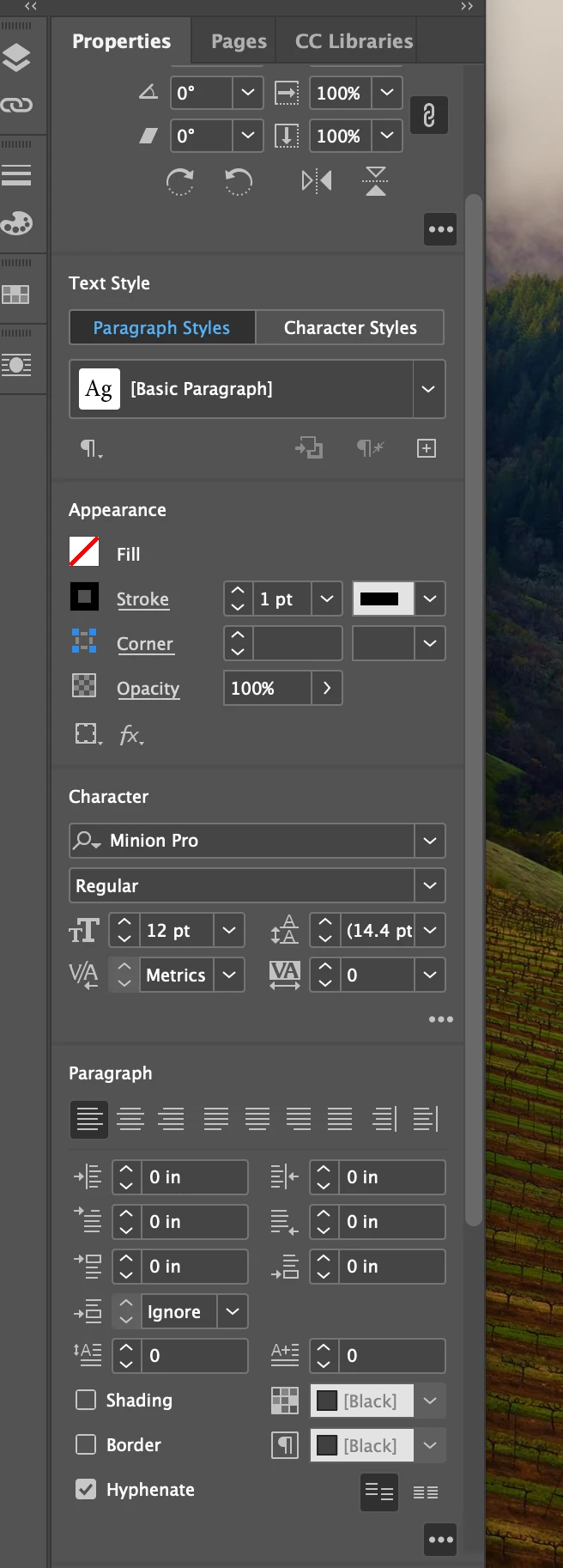The width and height of the screenshot is (563, 1568).
Task: Click the Create New Style plus icon
Action: point(427,448)
